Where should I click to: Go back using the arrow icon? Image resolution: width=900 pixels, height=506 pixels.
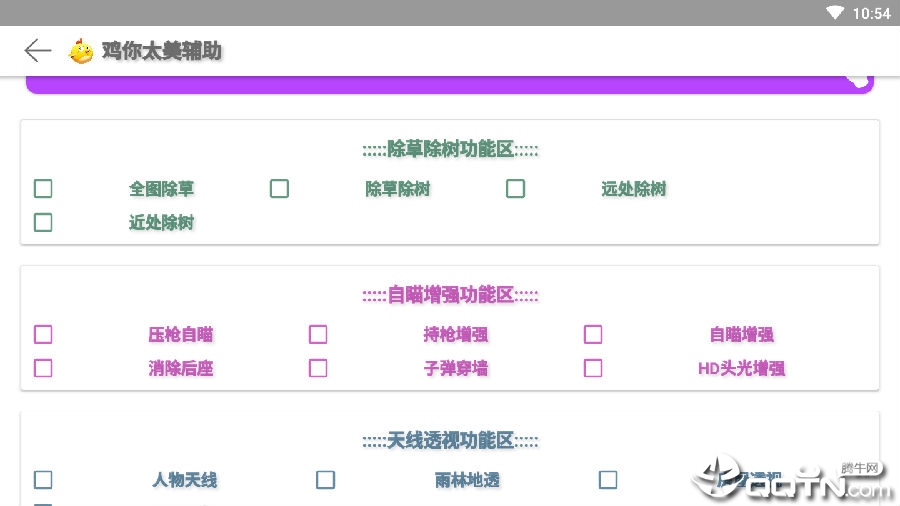38,50
